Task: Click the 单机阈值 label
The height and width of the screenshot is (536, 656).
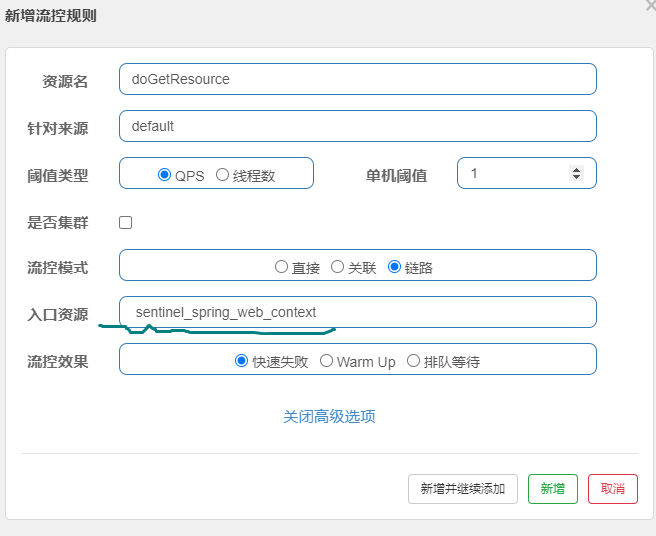Action: (396, 175)
